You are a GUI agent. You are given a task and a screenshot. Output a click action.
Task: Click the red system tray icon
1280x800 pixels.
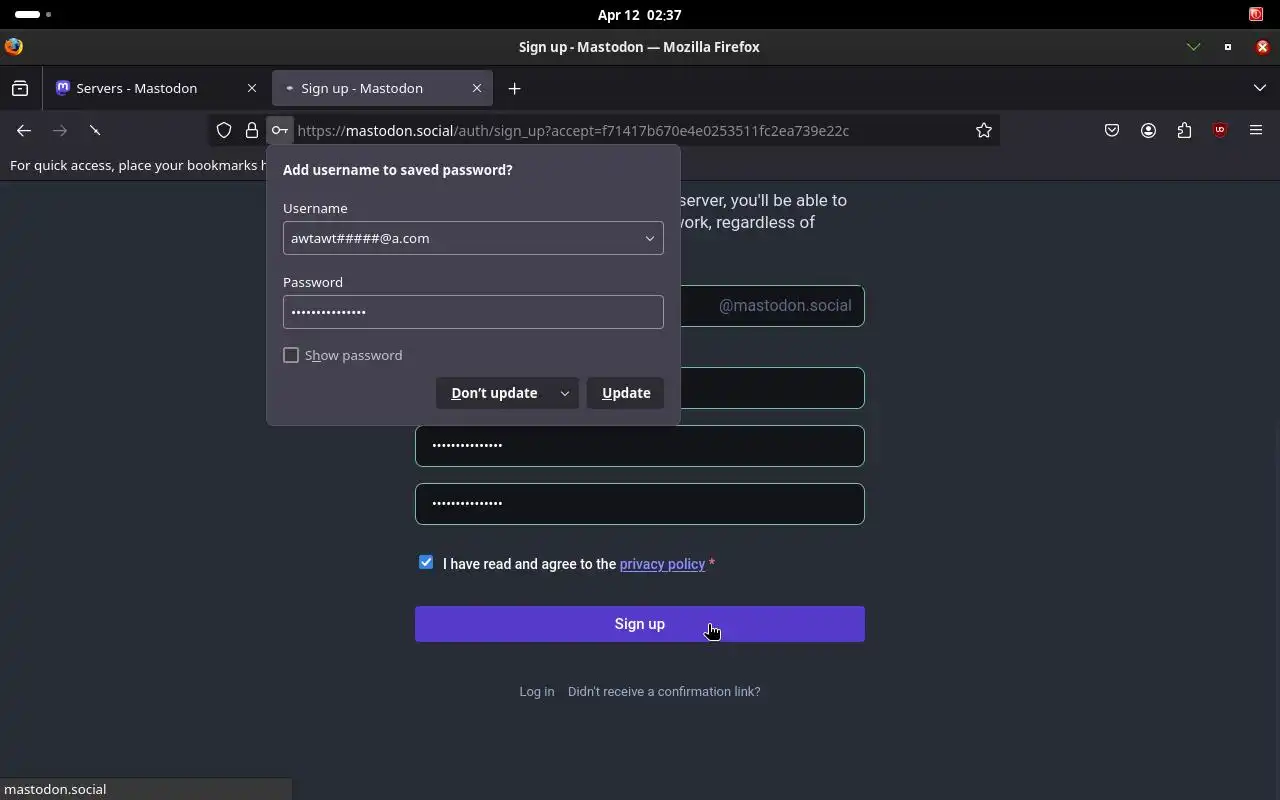(x=1256, y=14)
